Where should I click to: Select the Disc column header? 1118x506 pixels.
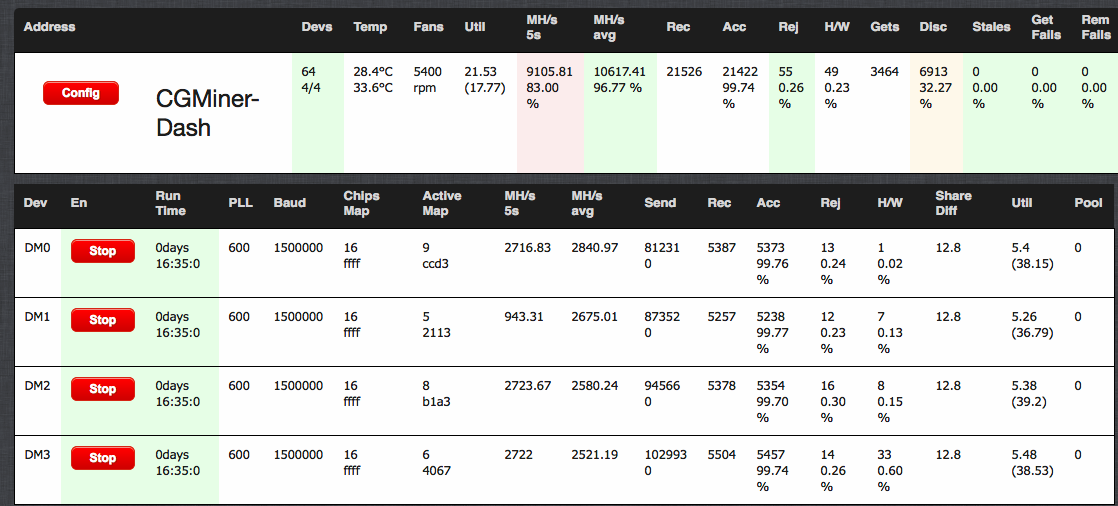click(x=933, y=27)
